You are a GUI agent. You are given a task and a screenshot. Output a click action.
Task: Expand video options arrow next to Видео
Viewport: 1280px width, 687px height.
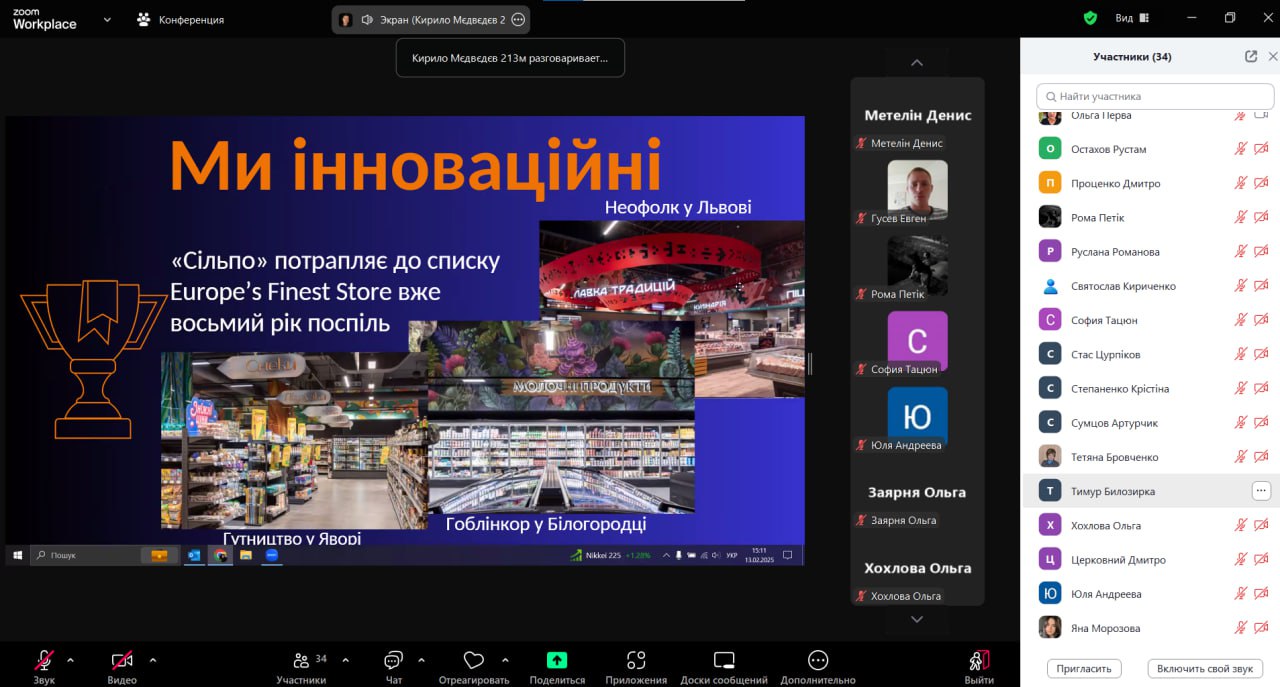152,660
